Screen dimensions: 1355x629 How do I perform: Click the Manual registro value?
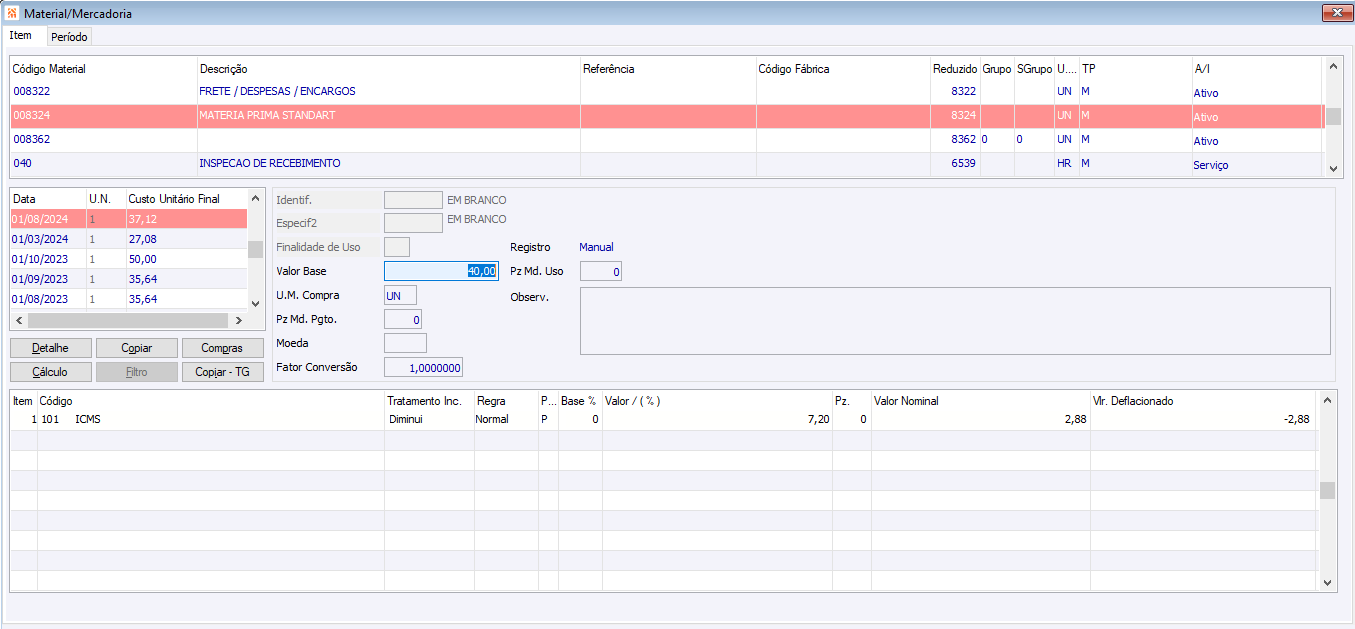pyautogui.click(x=596, y=247)
